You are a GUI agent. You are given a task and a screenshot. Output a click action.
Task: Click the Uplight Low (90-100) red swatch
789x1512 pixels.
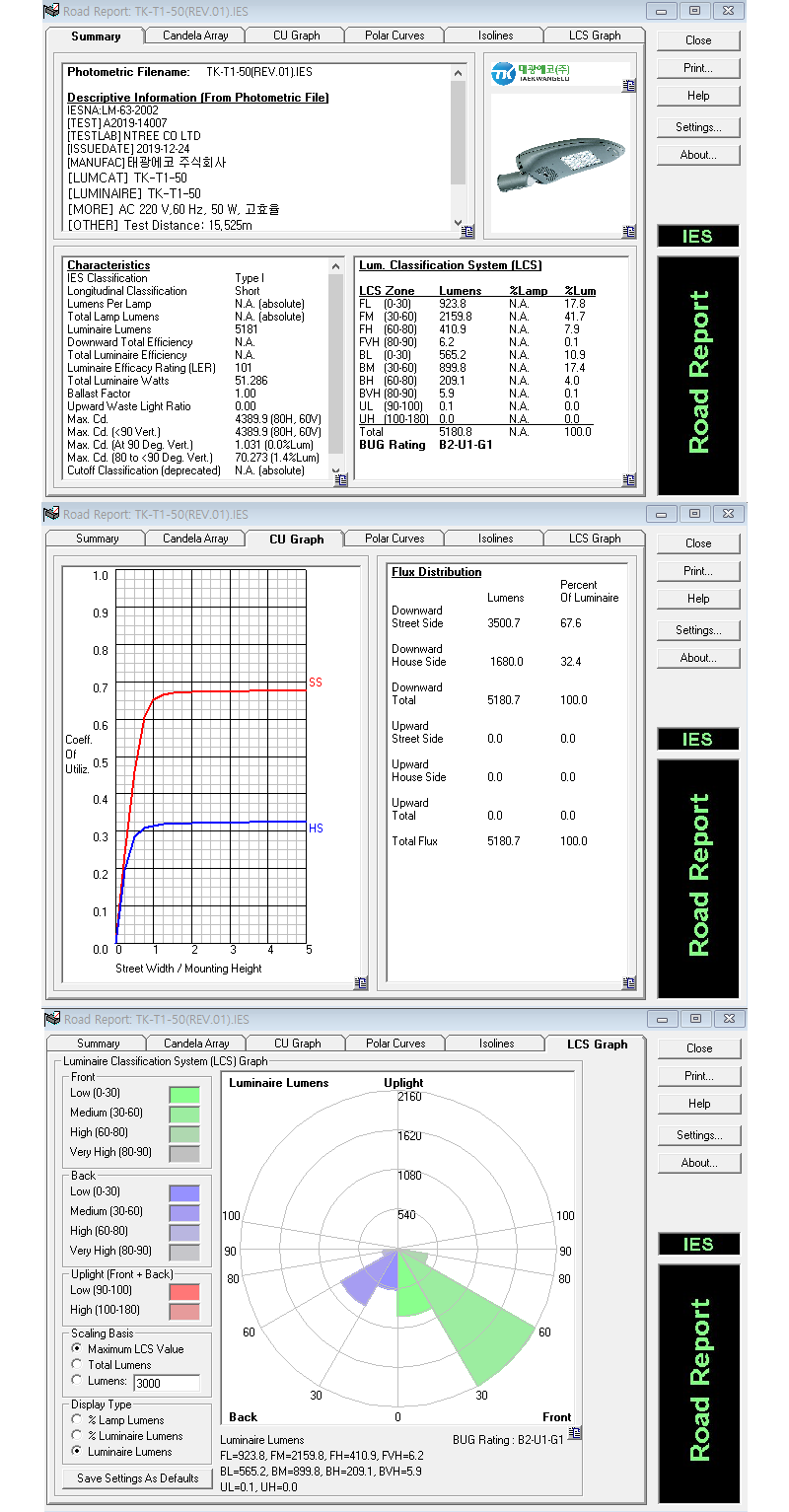point(184,1291)
